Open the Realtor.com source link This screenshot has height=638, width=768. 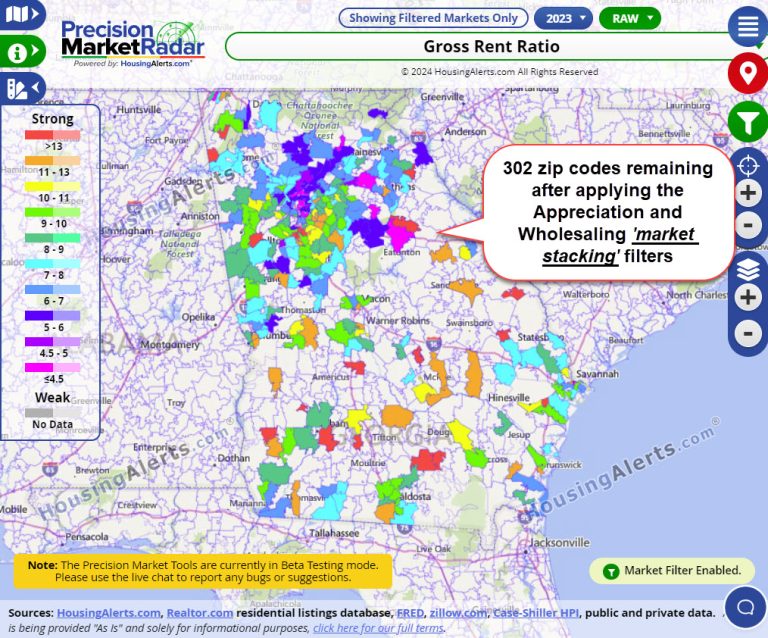pyautogui.click(x=199, y=612)
